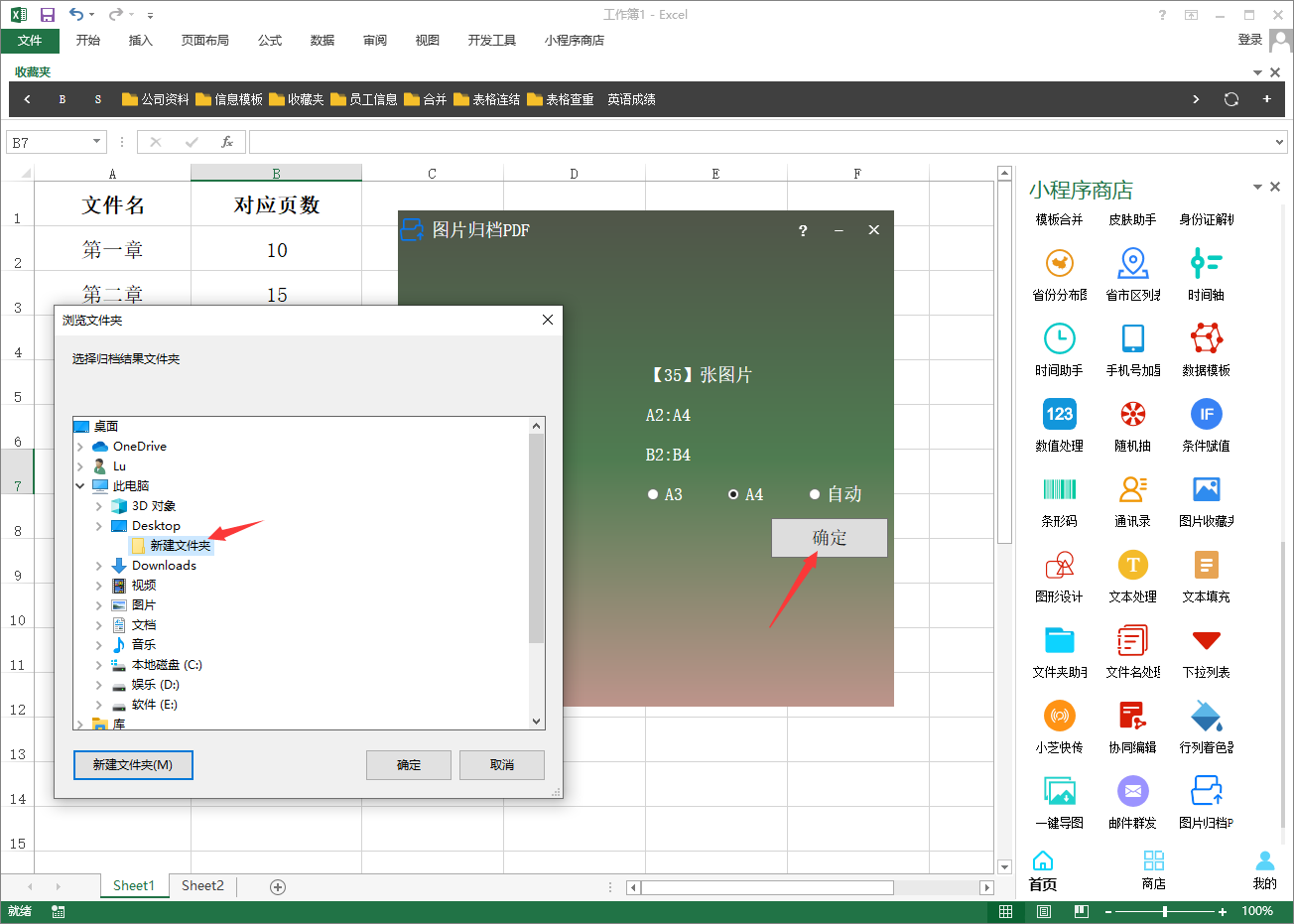Open the 数据模板 icon

pyautogui.click(x=1207, y=338)
